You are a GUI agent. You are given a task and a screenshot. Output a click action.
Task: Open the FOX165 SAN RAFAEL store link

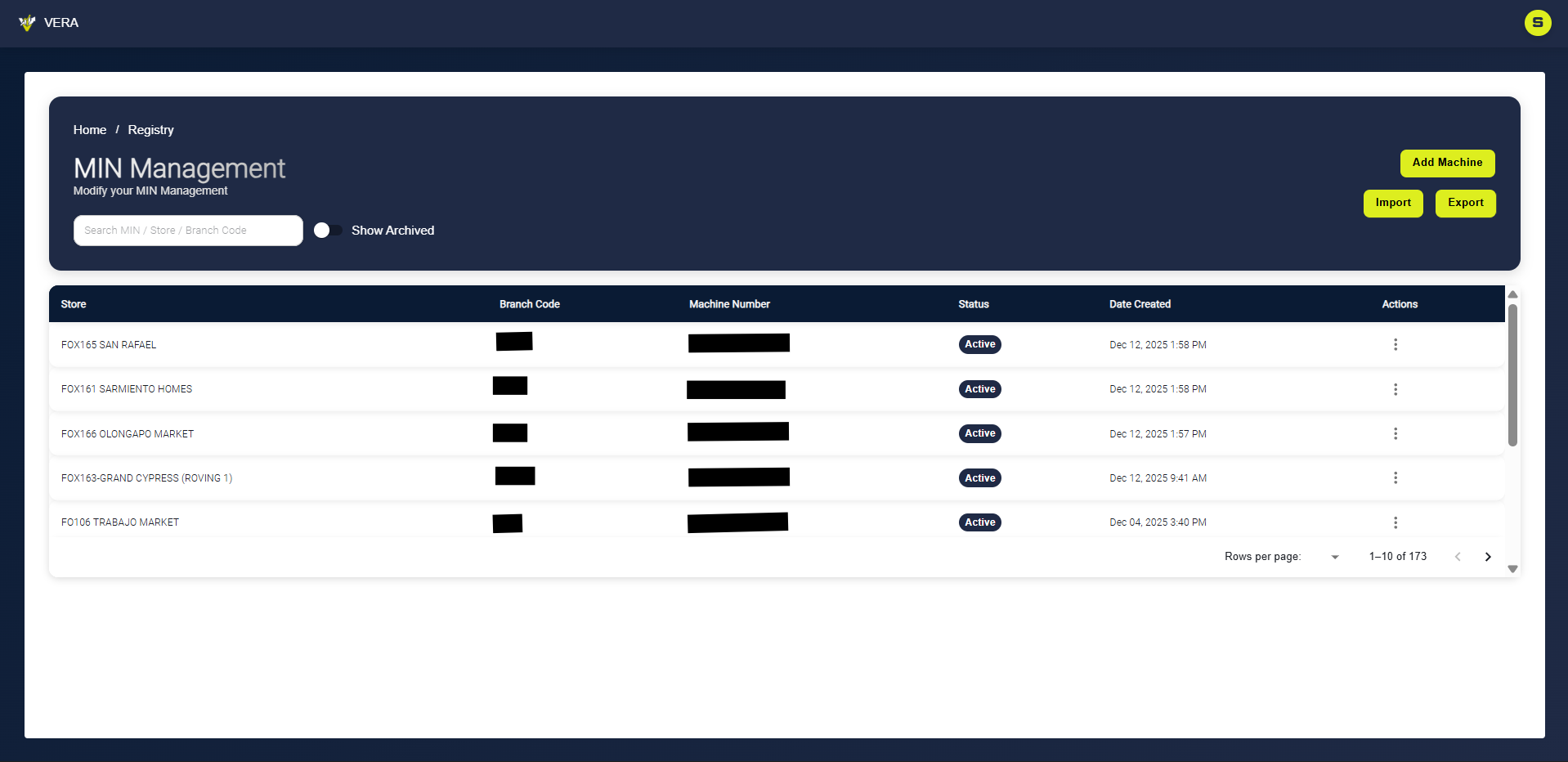(108, 344)
